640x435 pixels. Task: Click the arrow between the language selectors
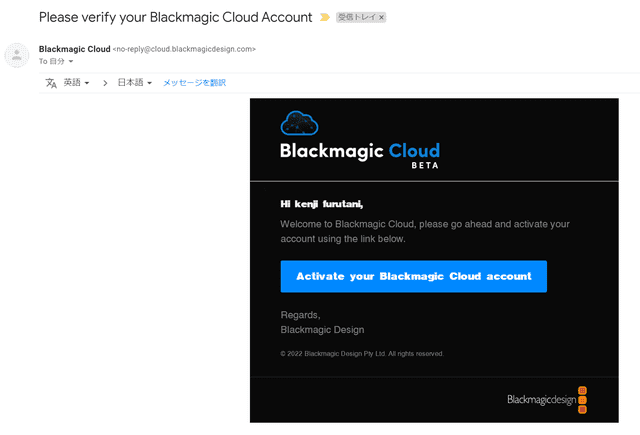[x=105, y=83]
